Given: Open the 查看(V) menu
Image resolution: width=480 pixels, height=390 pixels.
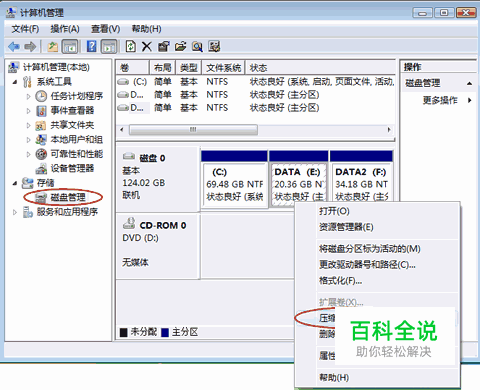Looking at the screenshot, I should pos(106,29).
